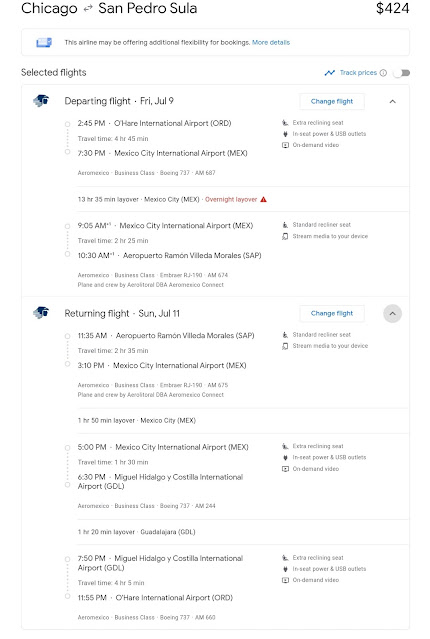Click the Track prices info icon

pos(383,73)
